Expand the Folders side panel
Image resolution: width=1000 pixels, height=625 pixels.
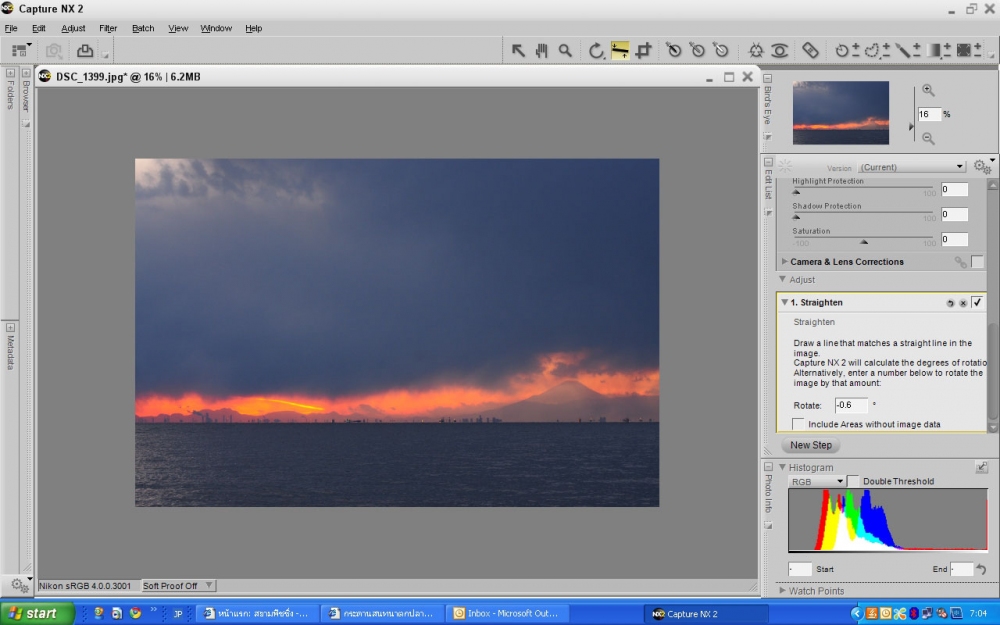(x=10, y=73)
